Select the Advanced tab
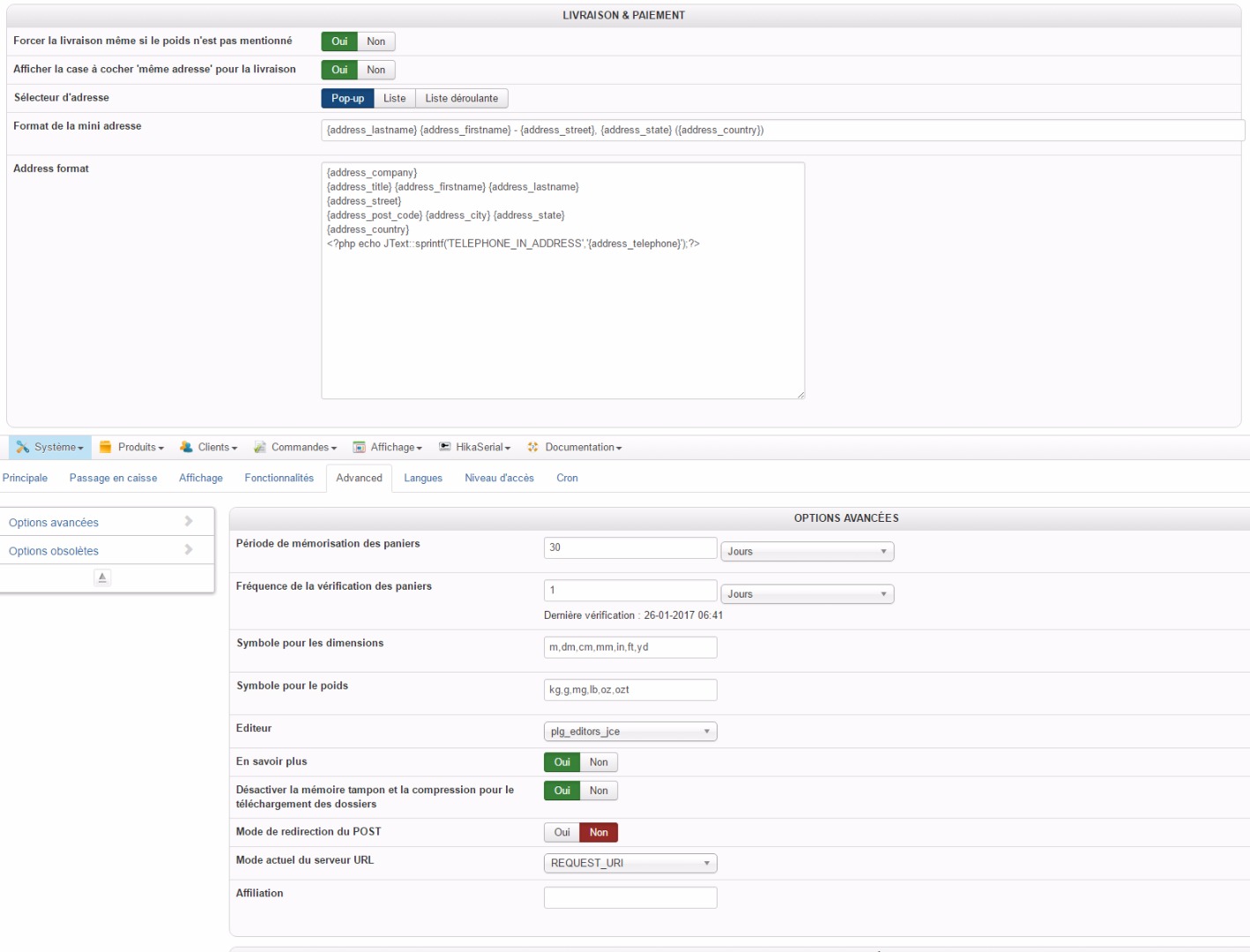Viewport: 1250px width, 952px height. (360, 478)
